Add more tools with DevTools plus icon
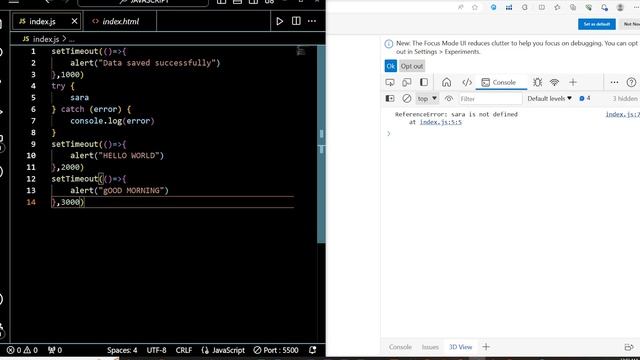Viewport: 640px width, 360px height. tap(573, 82)
